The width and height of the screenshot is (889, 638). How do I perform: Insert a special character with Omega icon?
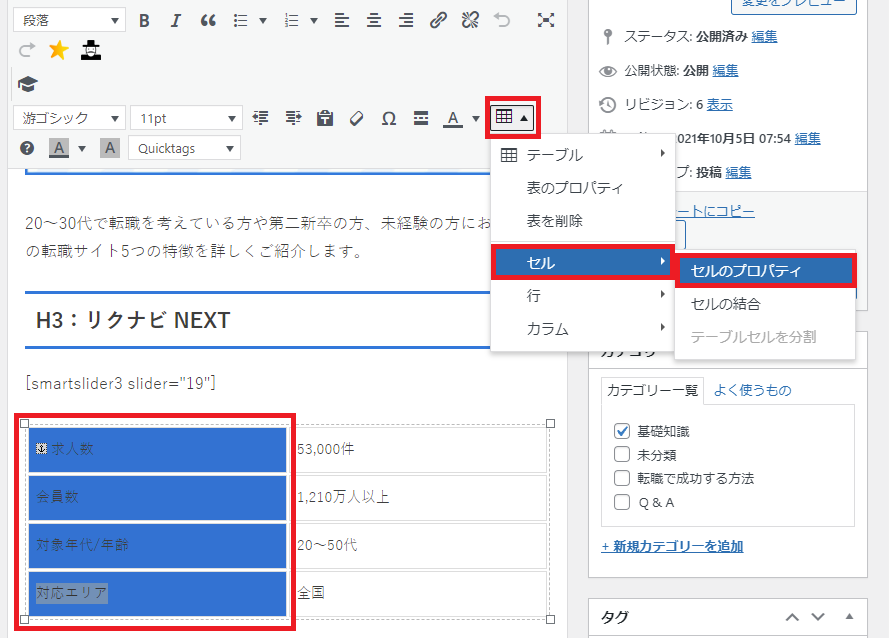point(389,118)
